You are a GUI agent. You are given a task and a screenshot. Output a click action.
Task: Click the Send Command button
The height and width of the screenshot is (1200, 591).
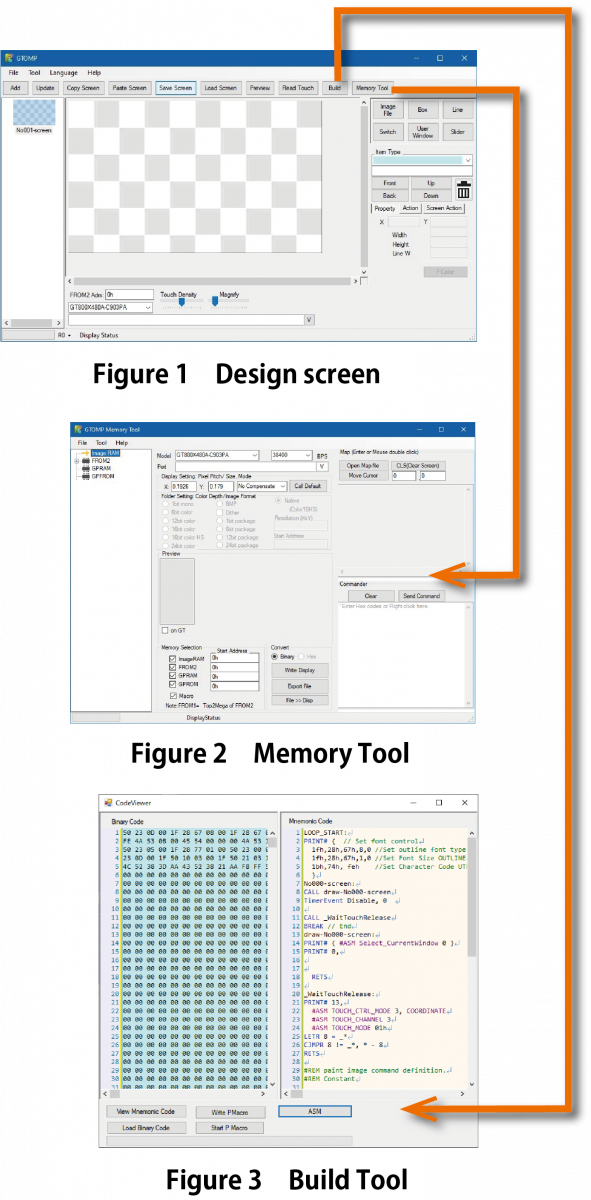[421, 596]
